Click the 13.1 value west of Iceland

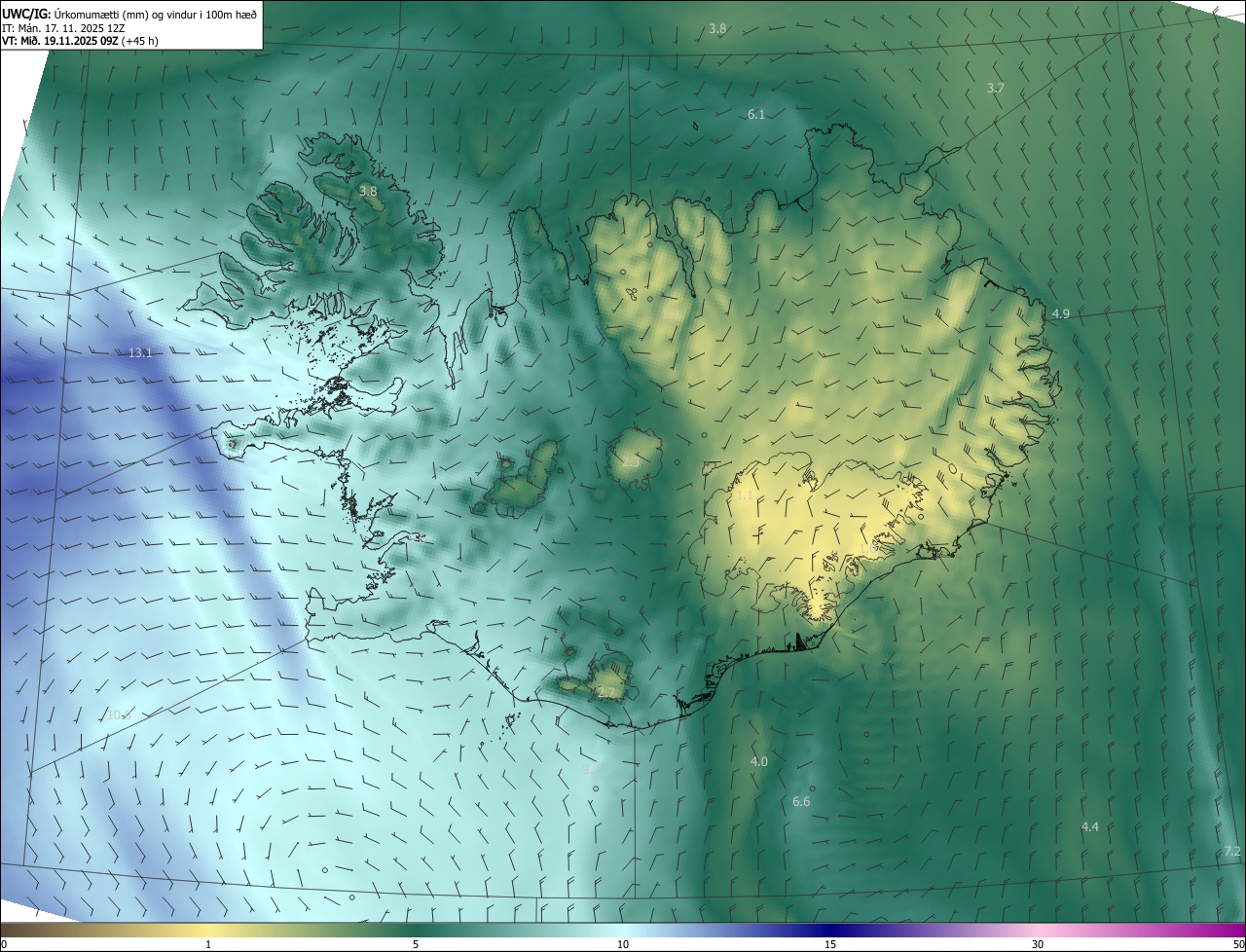[x=140, y=352]
